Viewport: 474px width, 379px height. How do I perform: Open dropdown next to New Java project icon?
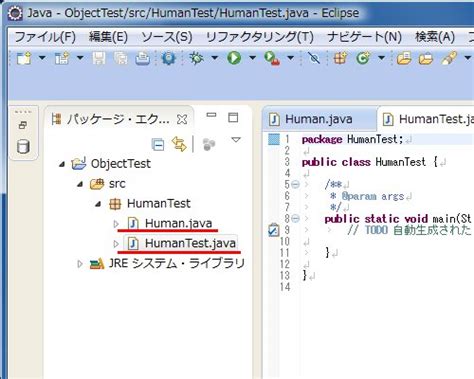click(80, 58)
